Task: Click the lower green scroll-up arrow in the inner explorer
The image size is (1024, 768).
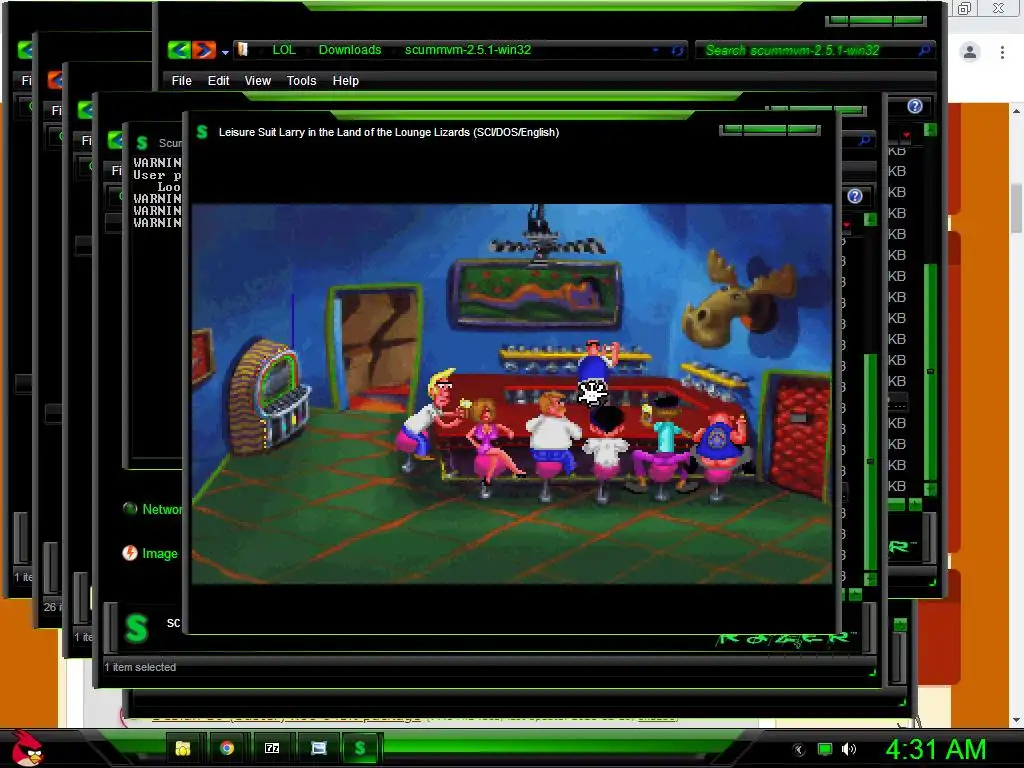Action: tap(870, 219)
